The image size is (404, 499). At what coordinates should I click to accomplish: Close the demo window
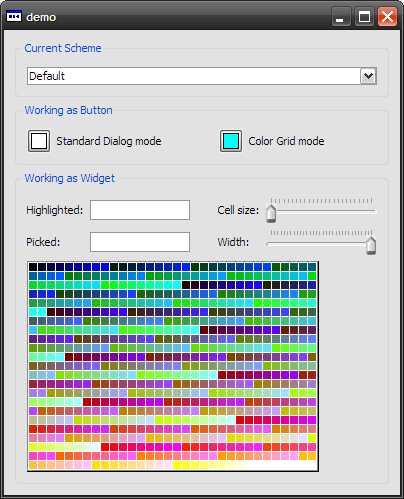(387, 17)
